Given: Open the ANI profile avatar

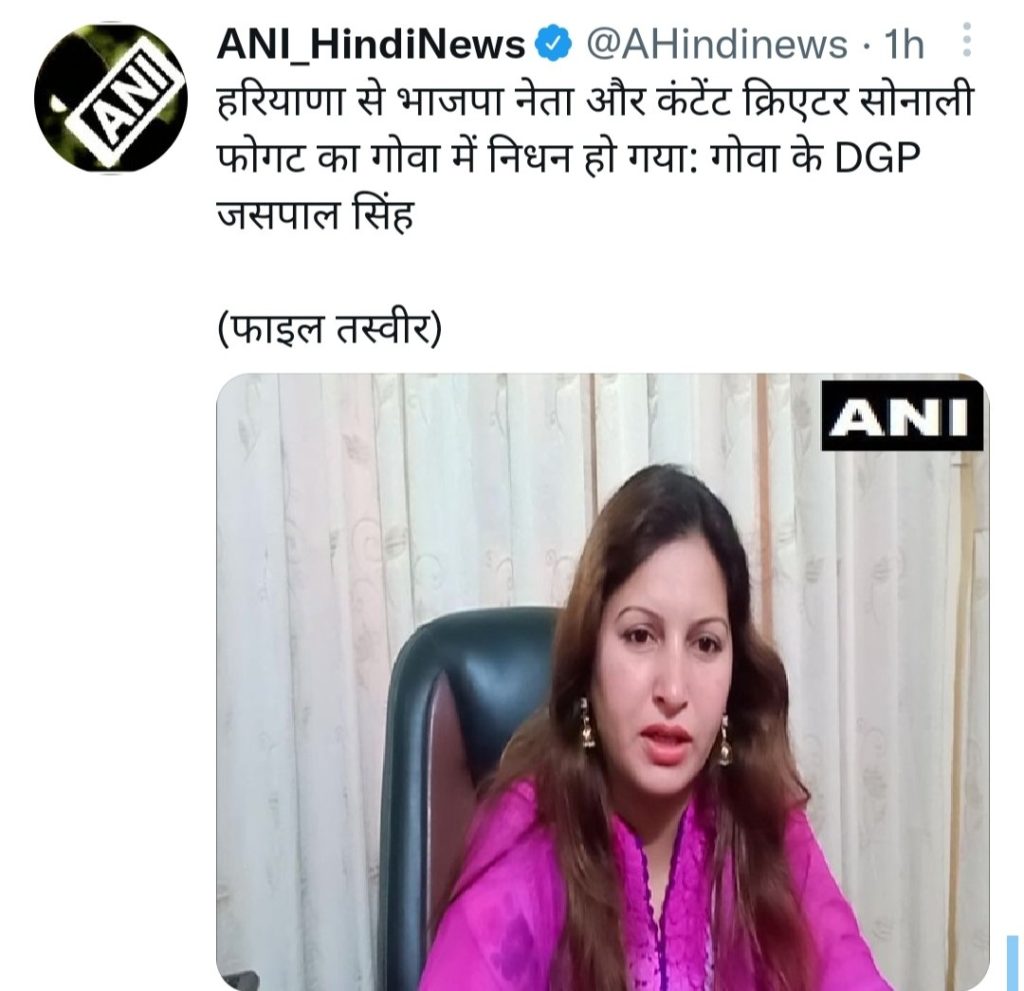Looking at the screenshot, I should 110,99.
